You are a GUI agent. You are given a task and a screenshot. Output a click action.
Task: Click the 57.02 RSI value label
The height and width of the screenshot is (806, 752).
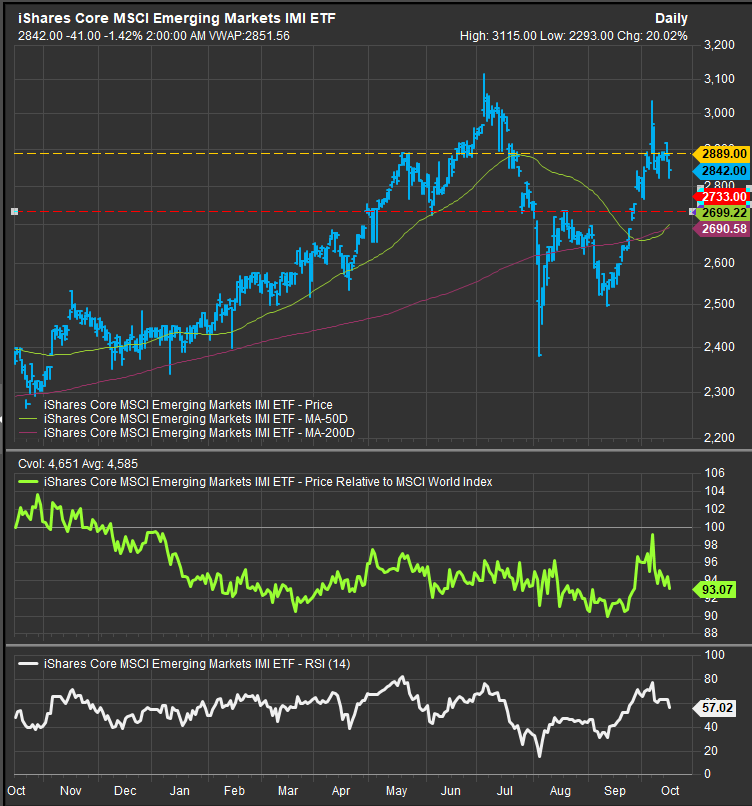pyautogui.click(x=715, y=708)
